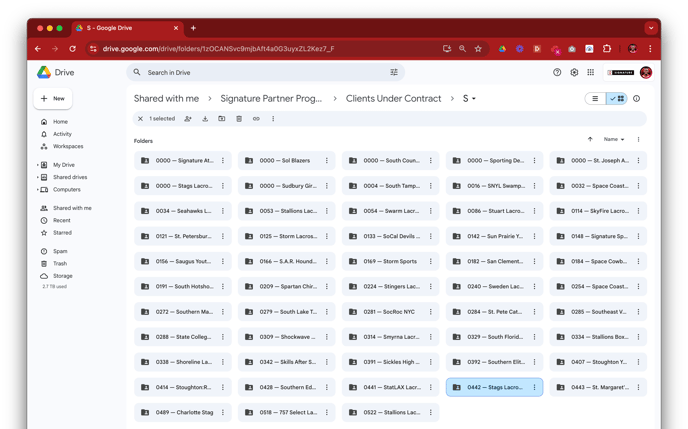Click the move to folder icon
Screen dimensions: 688x429
tap(222, 119)
